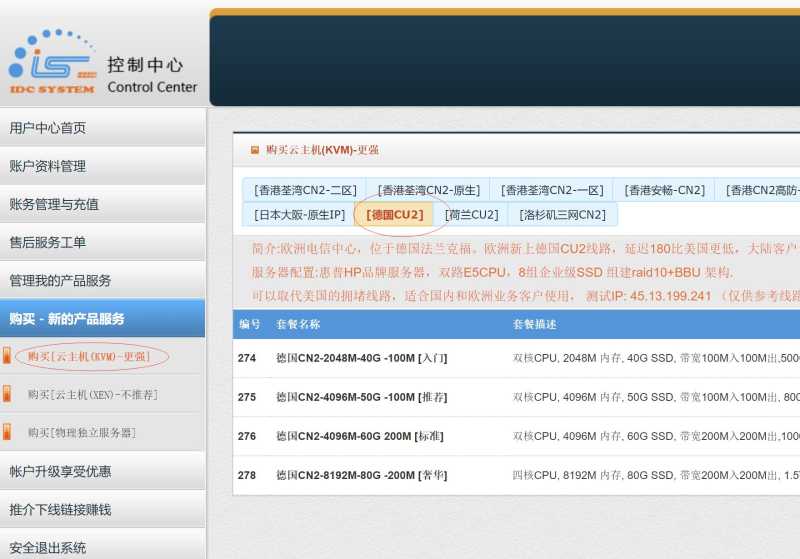The image size is (800, 559).
Task: Select package 德国CN2-8192M-80G -200M [奢华]
Action: pos(362,475)
